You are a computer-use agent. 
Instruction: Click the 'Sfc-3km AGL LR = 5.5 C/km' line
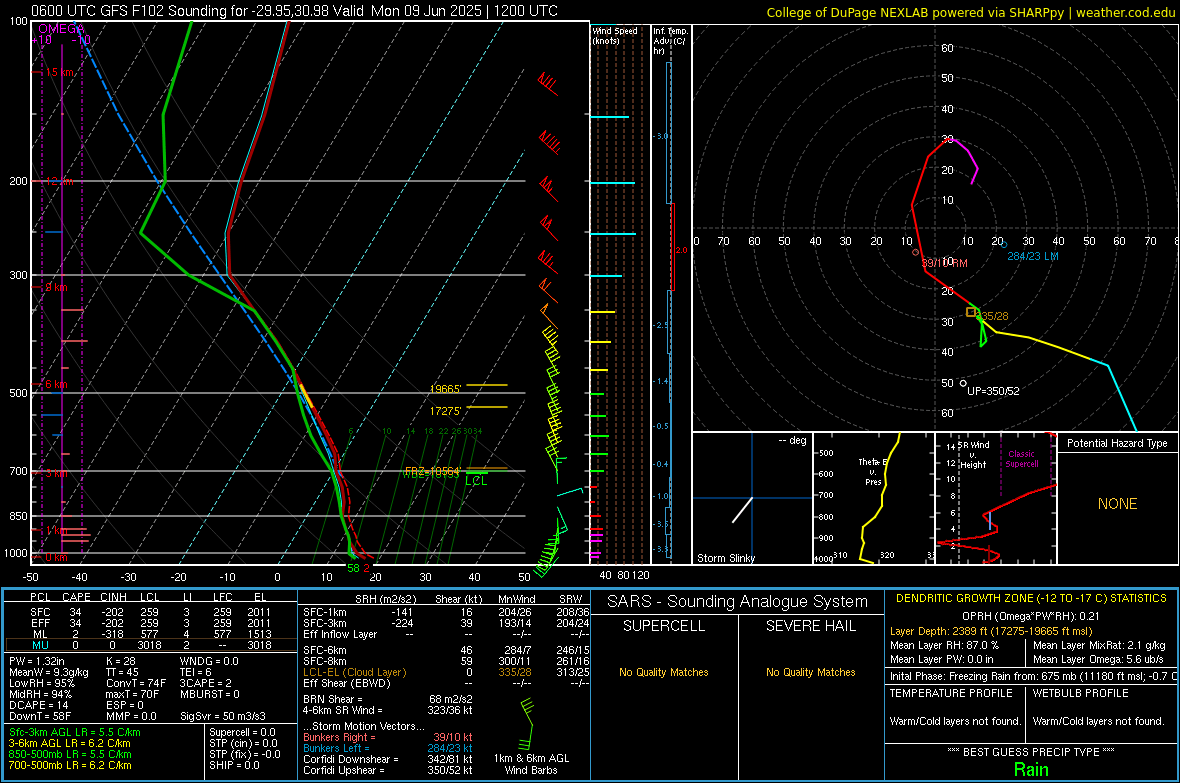tap(75, 732)
